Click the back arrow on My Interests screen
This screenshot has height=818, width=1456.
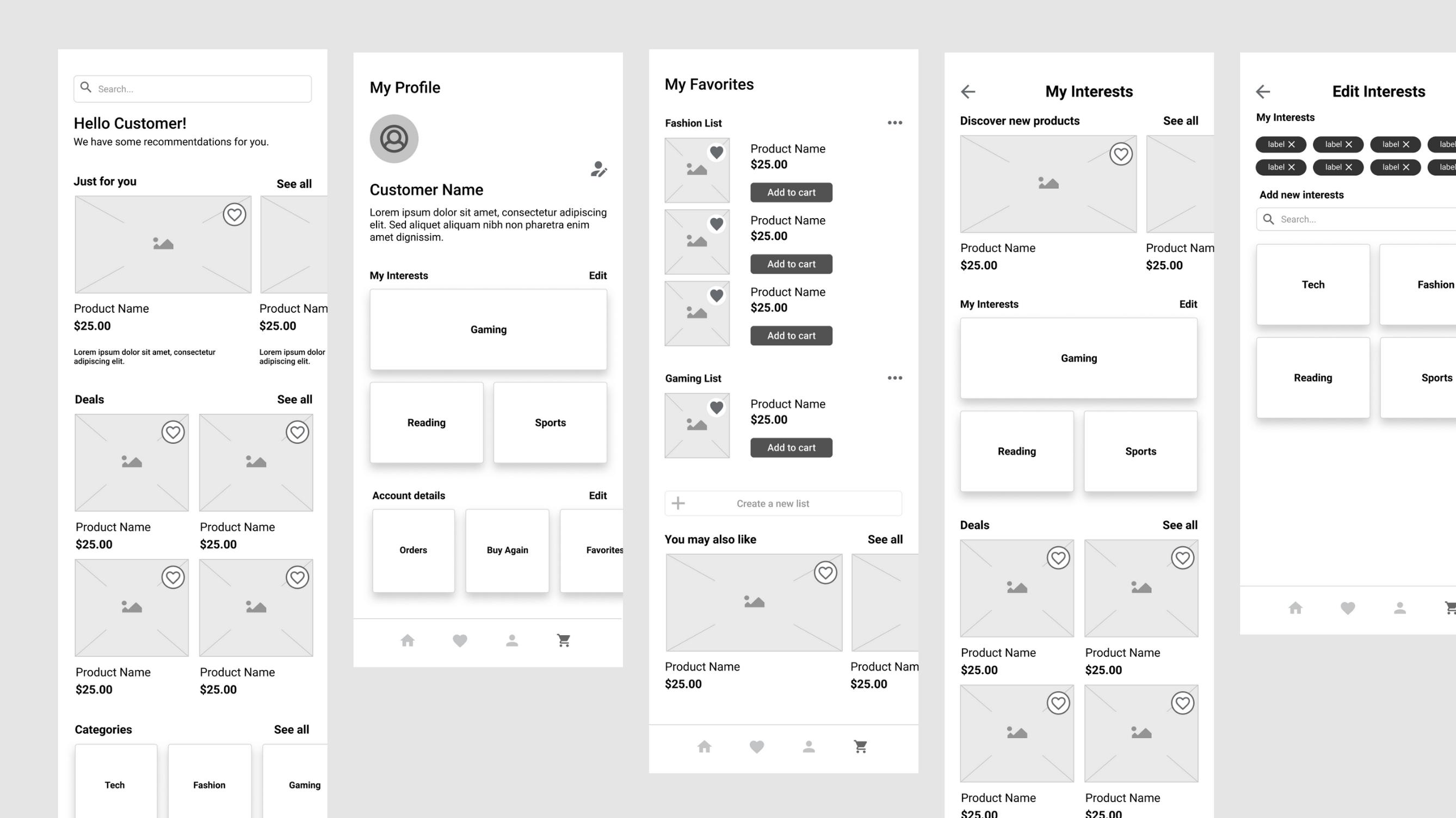click(968, 91)
